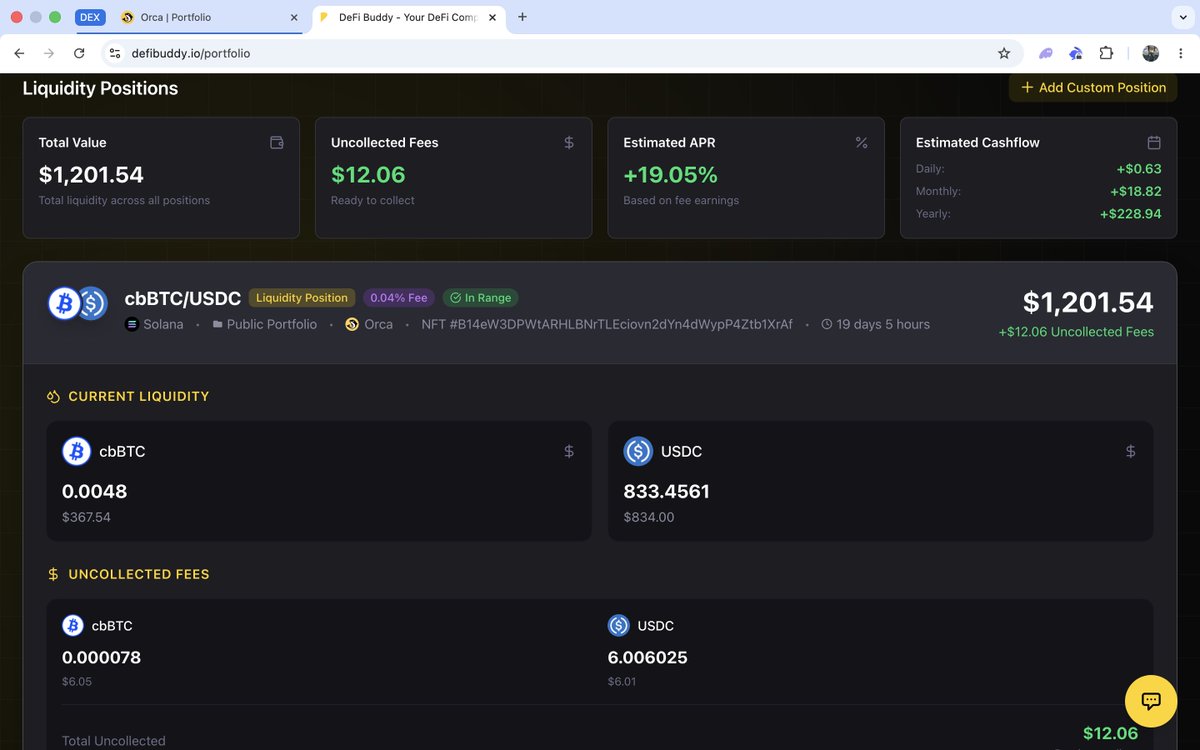Viewport: 1200px width, 750px height.
Task: Click calendar icon in Estimated Cashflow card
Action: pyautogui.click(x=1154, y=143)
